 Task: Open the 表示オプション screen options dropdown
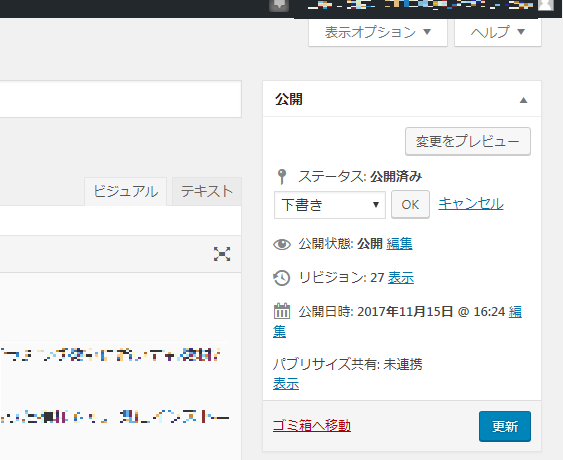click(x=378, y=32)
